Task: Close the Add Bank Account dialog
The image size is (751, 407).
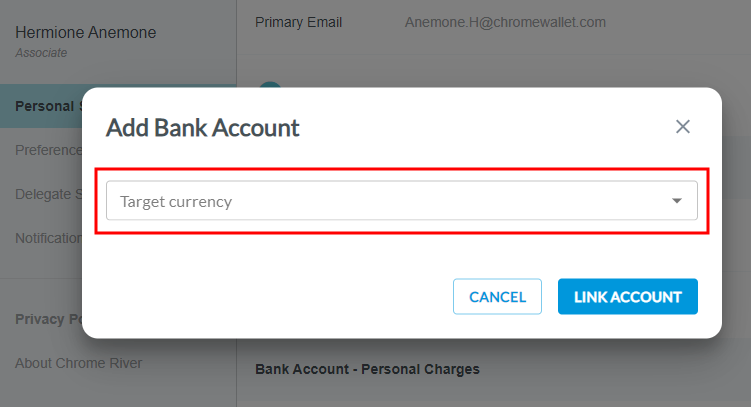Action: pos(683,127)
